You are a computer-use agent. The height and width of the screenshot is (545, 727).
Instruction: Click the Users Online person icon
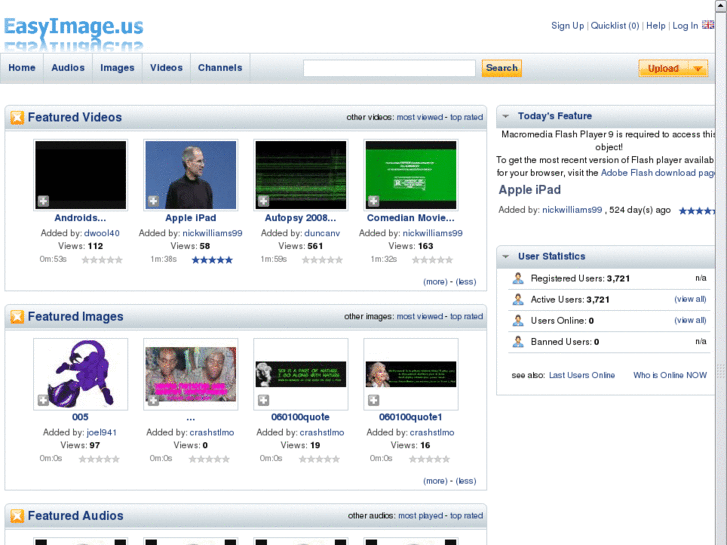pyautogui.click(x=518, y=321)
